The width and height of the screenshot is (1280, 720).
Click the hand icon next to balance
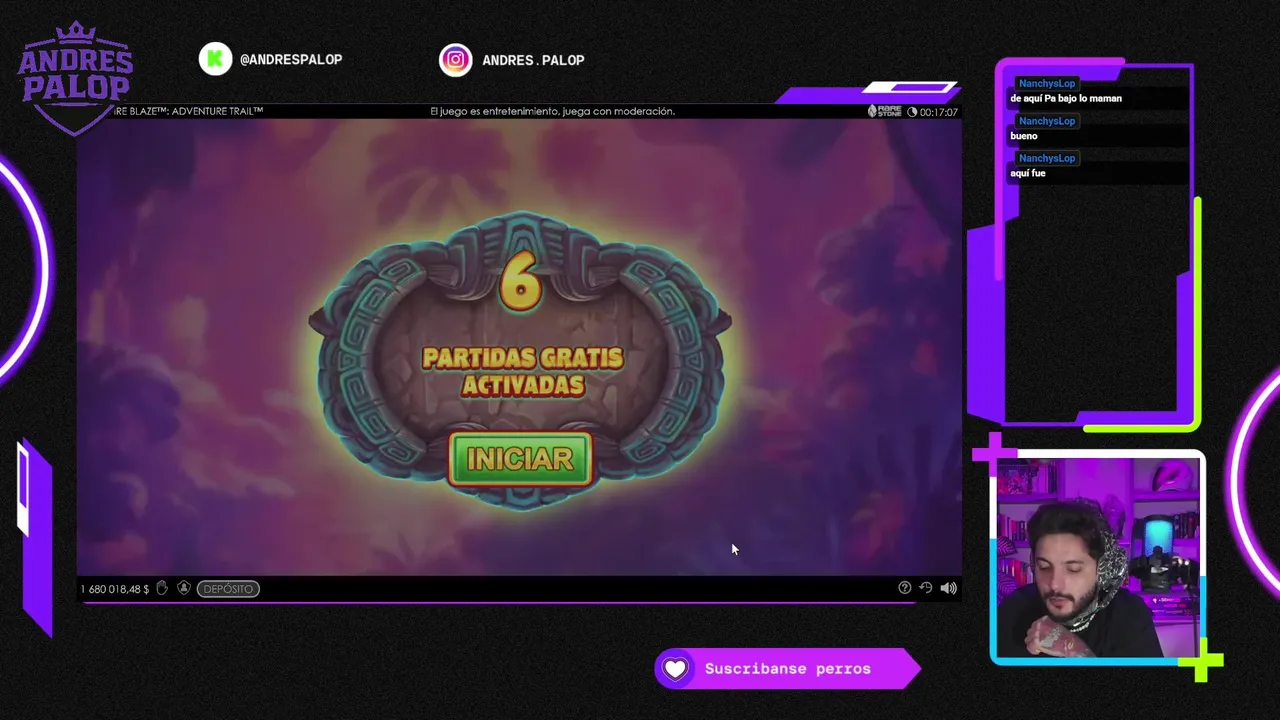click(162, 588)
